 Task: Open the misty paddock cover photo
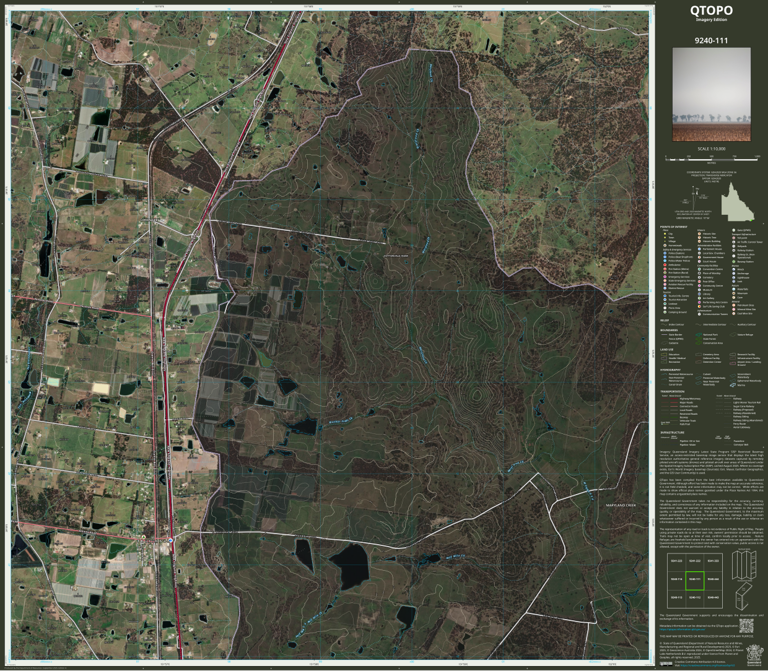pos(711,94)
